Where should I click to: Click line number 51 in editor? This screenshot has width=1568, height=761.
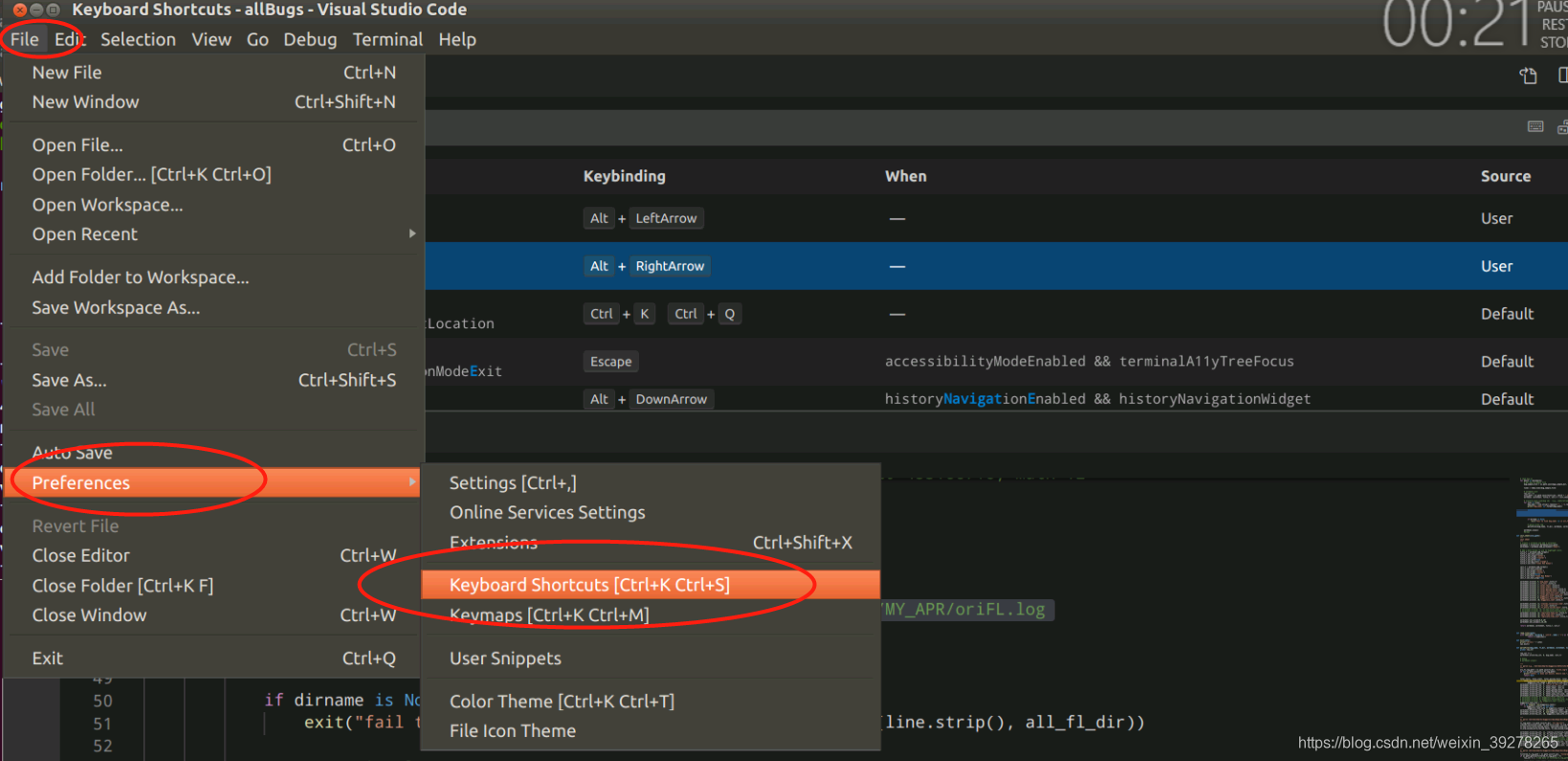point(102,724)
